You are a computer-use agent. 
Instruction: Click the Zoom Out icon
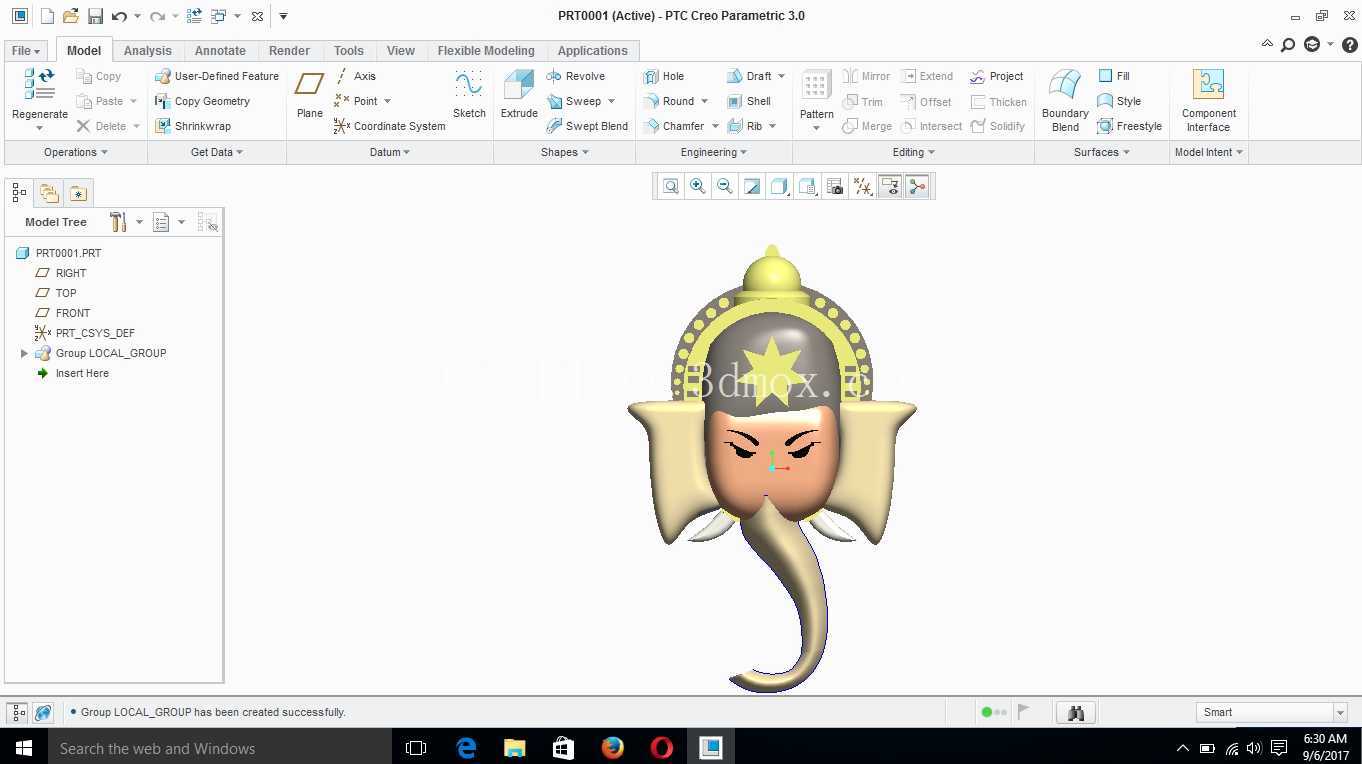click(725, 186)
